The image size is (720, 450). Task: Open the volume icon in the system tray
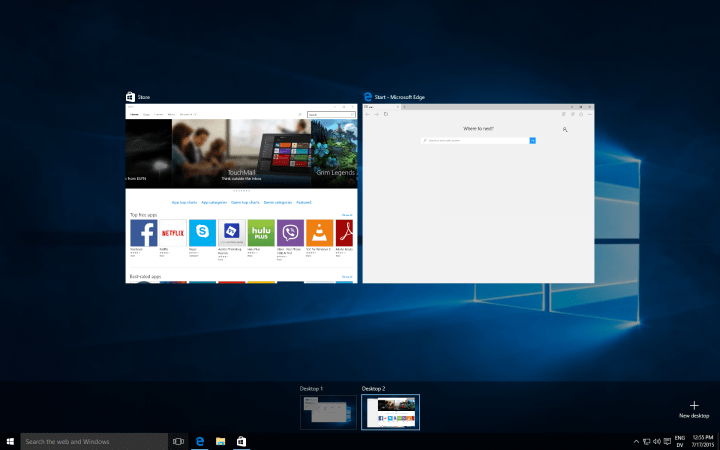657,442
